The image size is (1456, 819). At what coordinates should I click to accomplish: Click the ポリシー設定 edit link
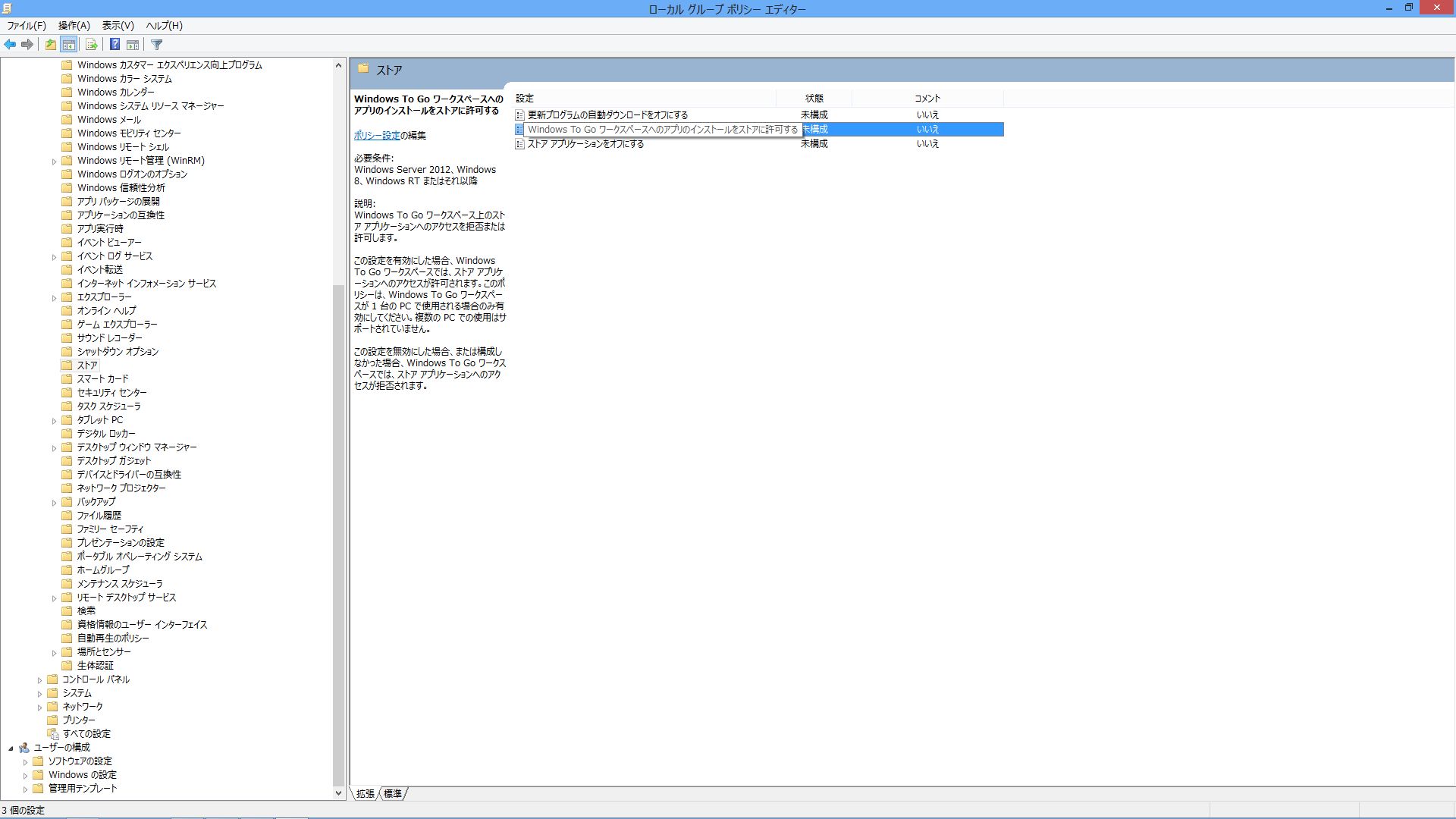click(x=376, y=136)
